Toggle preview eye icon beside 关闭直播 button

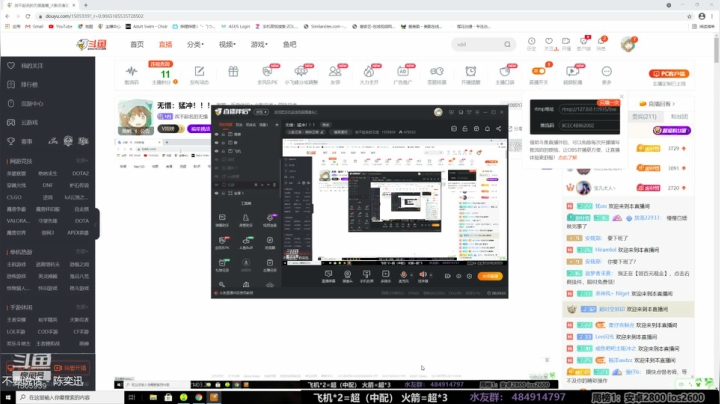pos(458,276)
